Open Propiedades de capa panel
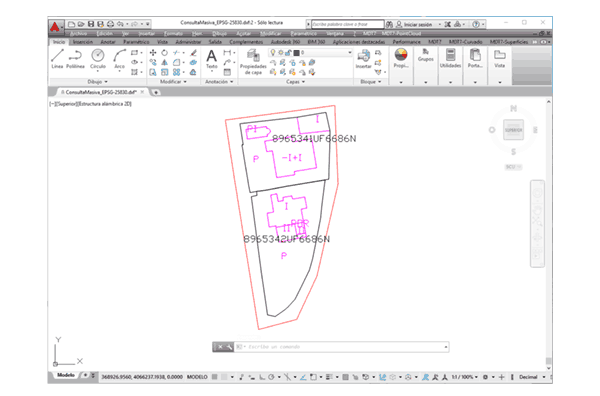The image size is (600, 396). [x=253, y=62]
